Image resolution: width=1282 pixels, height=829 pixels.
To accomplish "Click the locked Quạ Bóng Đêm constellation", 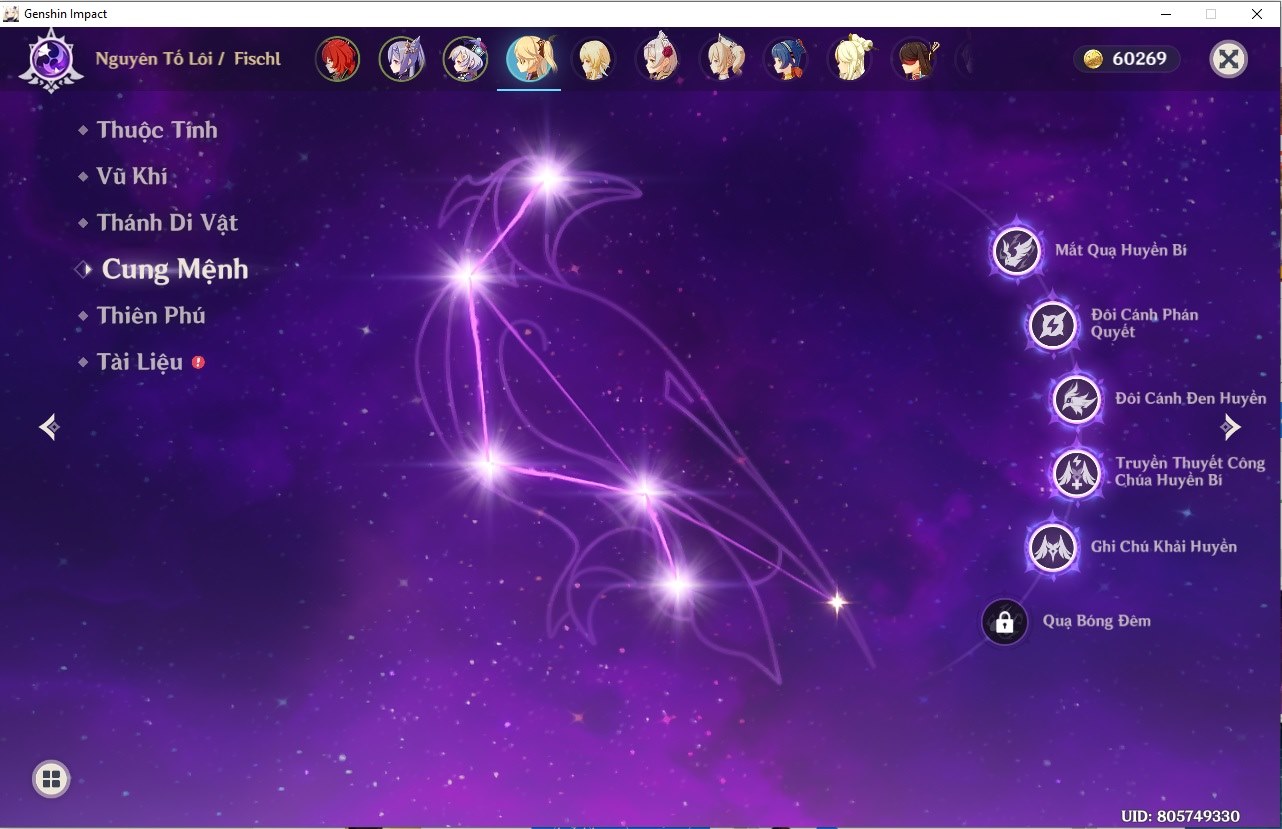I will tap(1005, 622).
